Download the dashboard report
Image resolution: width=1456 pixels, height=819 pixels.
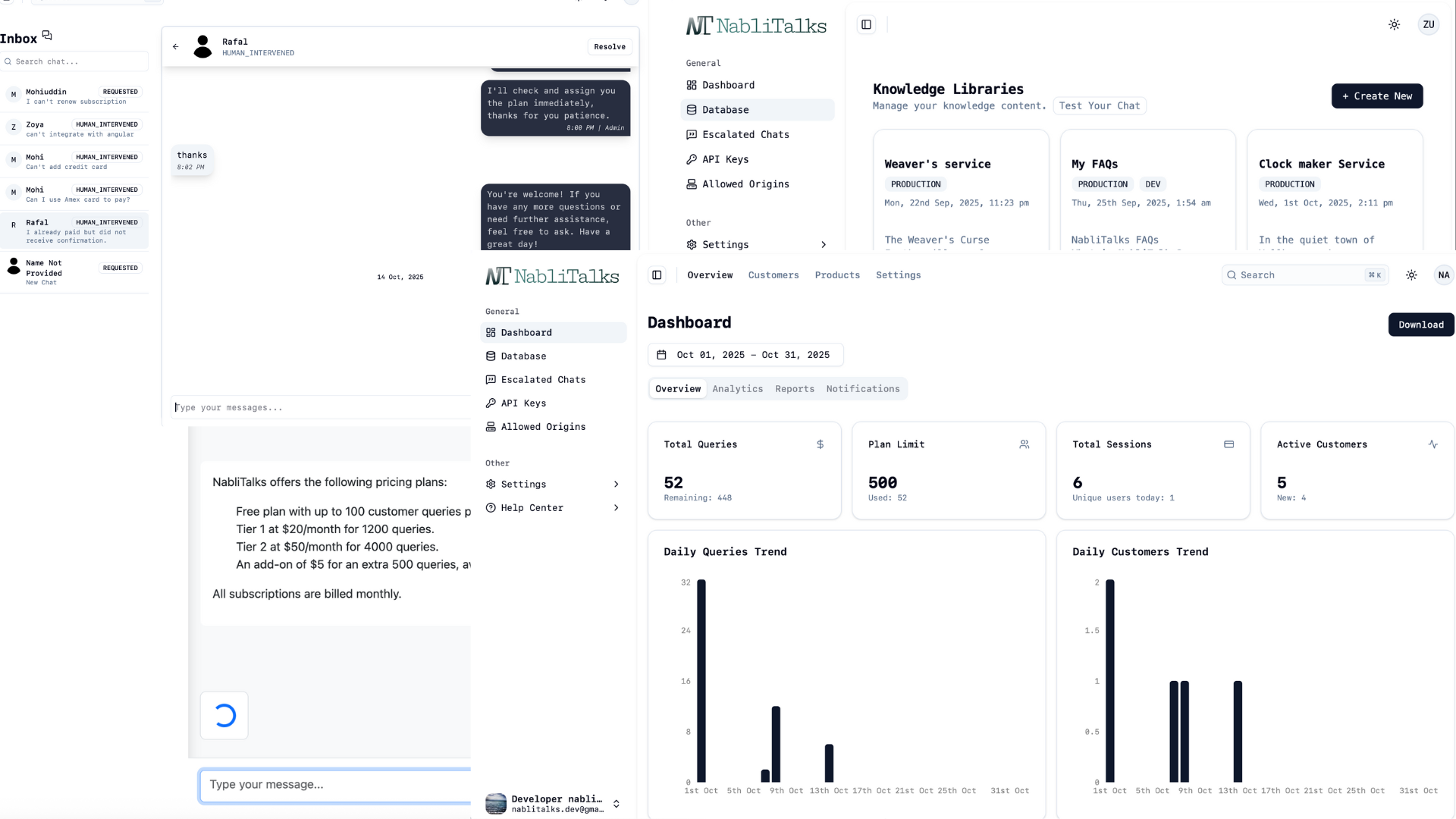(x=1421, y=324)
